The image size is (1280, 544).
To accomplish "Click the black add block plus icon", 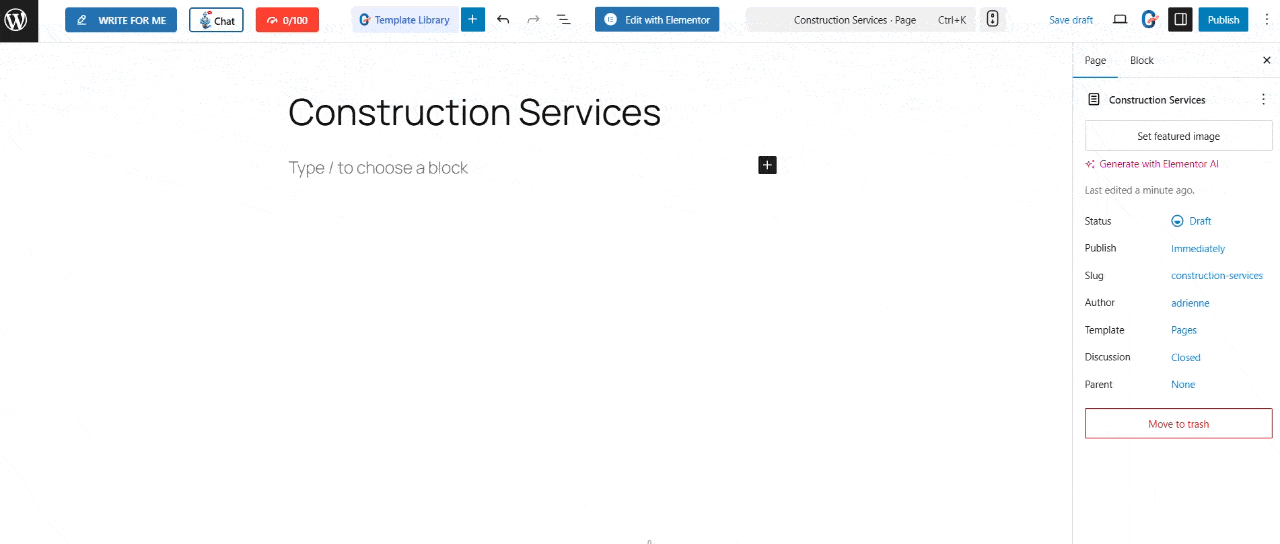I will click(767, 165).
